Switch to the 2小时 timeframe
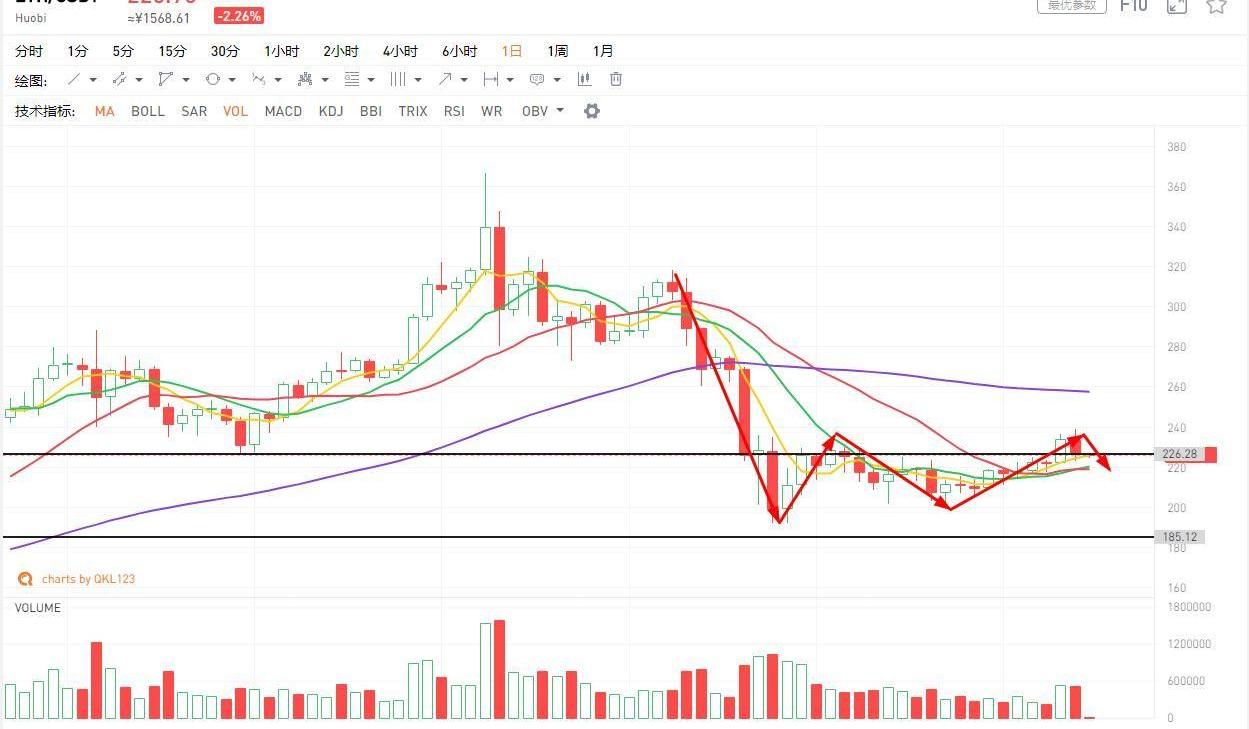Viewport: 1249px width, 729px height. pyautogui.click(x=341, y=51)
